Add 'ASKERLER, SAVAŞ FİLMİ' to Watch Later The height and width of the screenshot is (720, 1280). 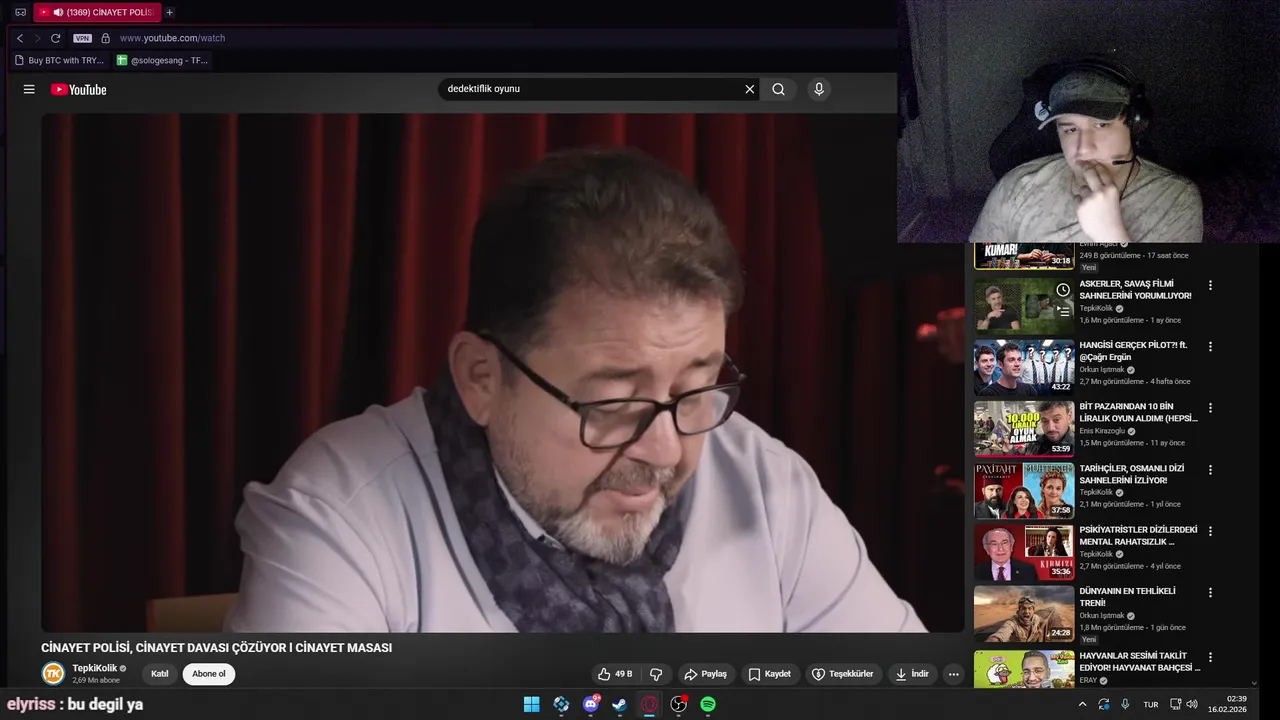pos(1063,290)
